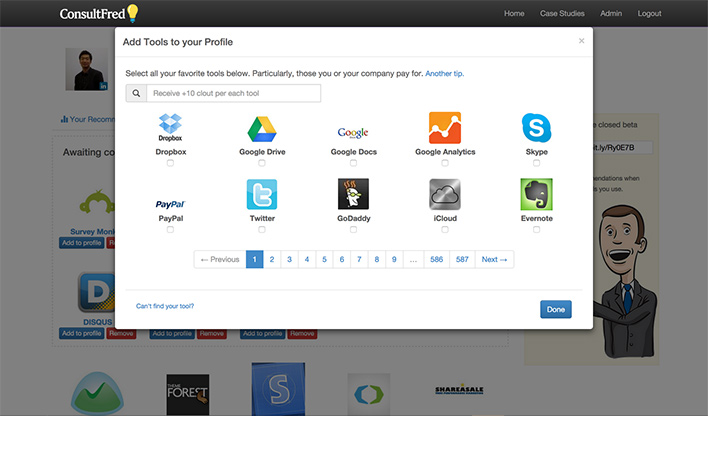Pick the Evernote elephant icon
708x455 pixels.
(536, 194)
